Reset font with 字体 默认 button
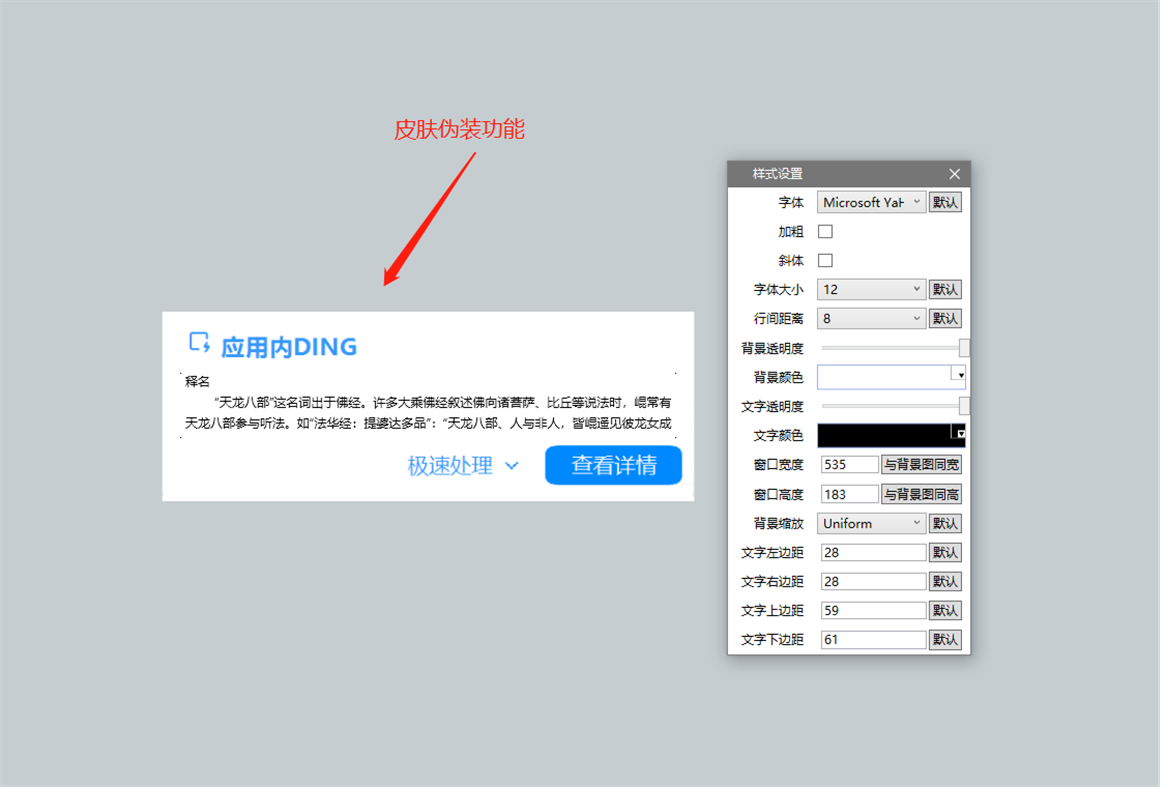The image size is (1160, 787). (x=945, y=202)
